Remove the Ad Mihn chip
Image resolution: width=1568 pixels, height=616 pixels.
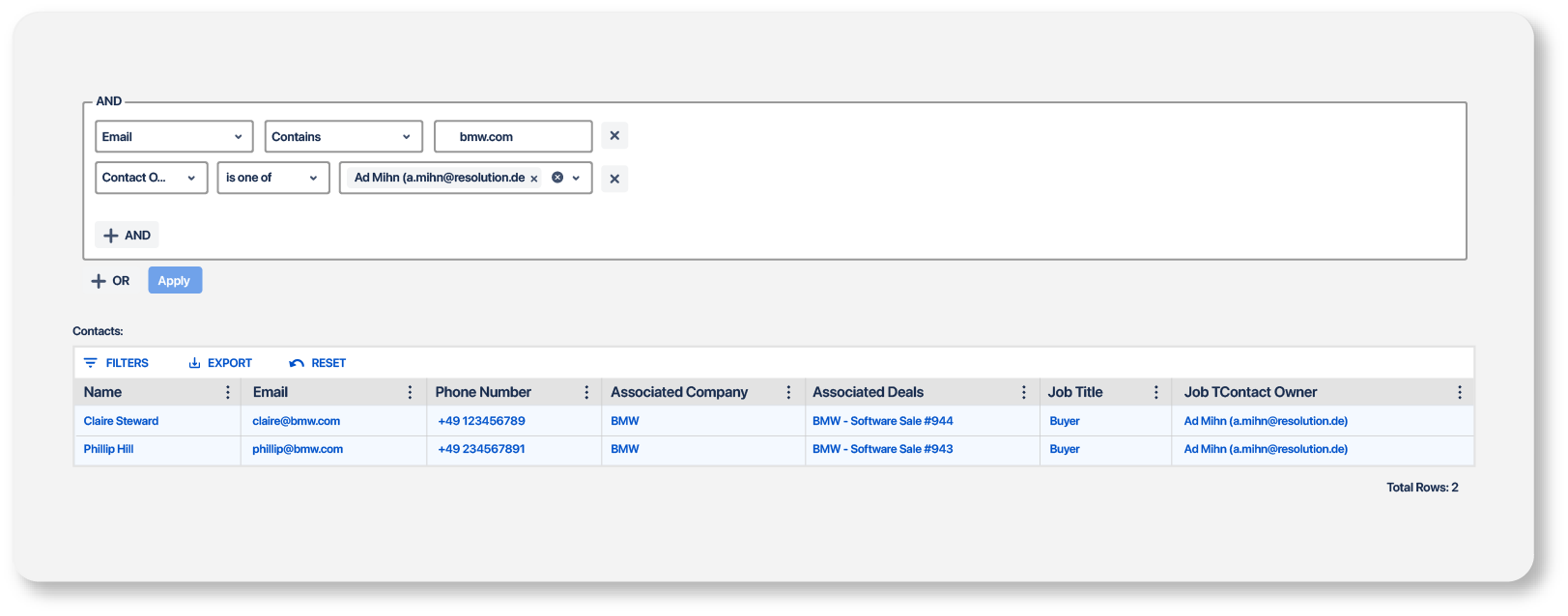tap(534, 179)
